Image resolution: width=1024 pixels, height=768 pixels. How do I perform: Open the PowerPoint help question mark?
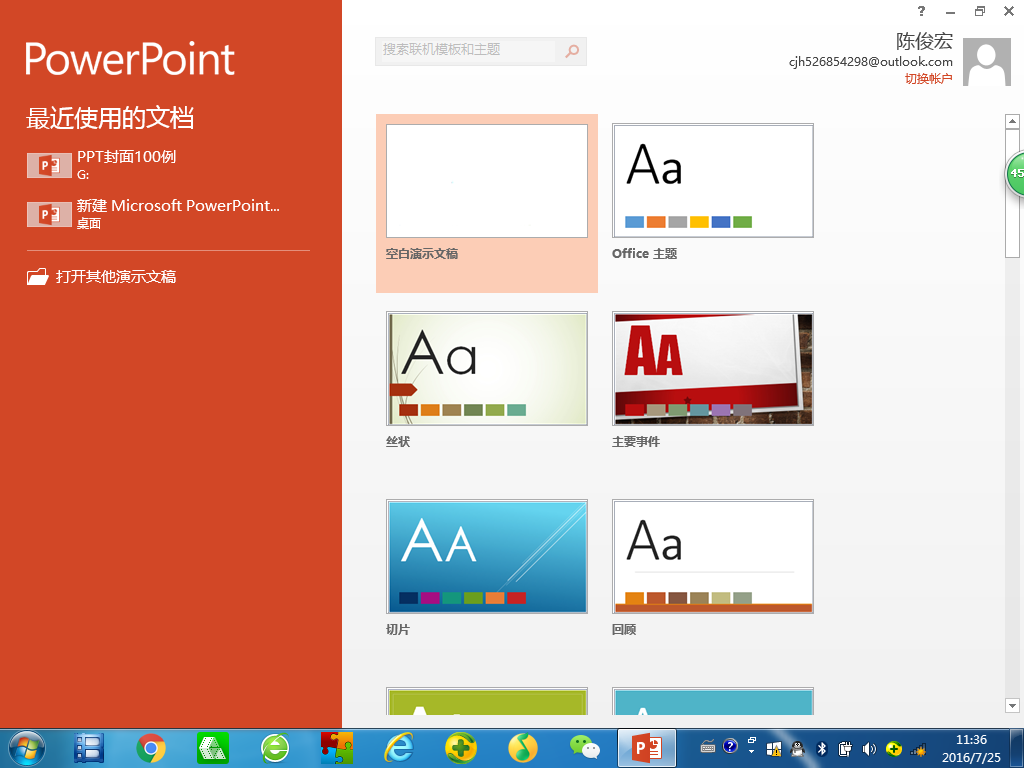click(x=921, y=11)
